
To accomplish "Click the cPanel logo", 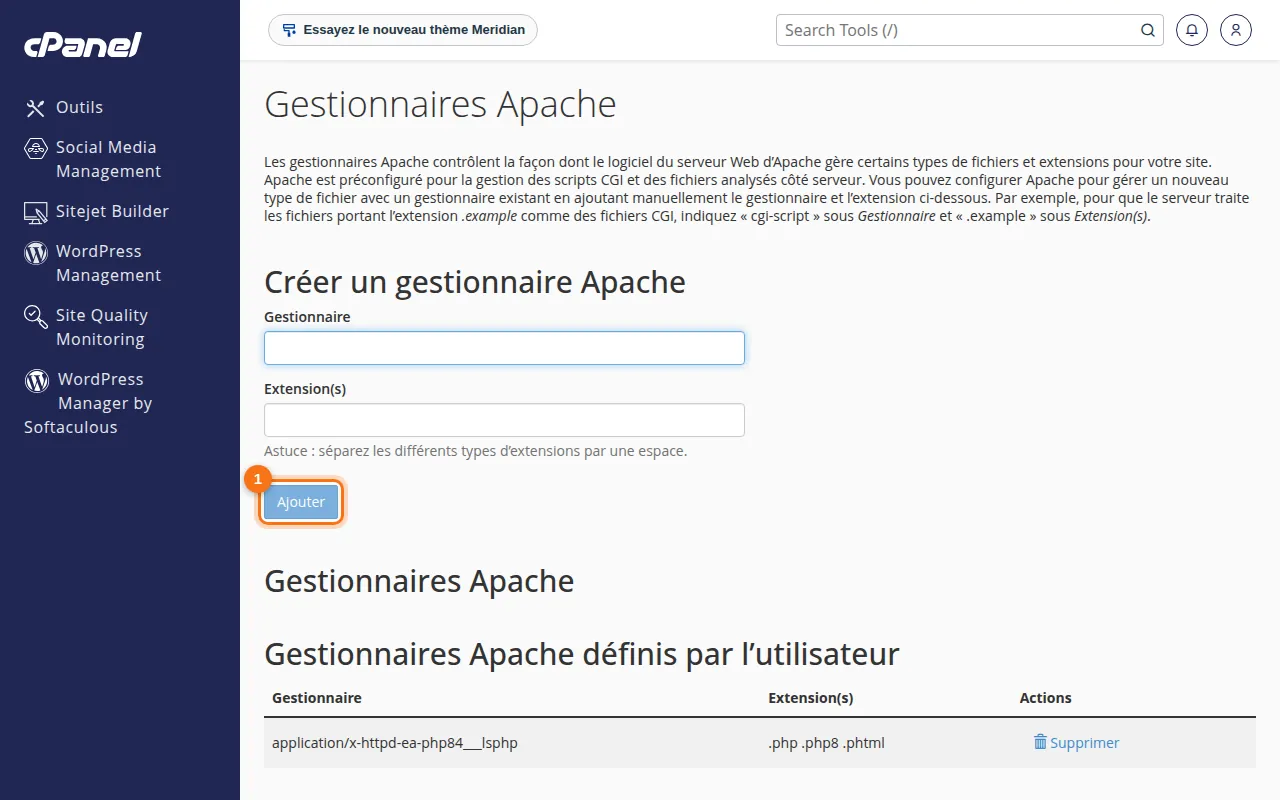I will pyautogui.click(x=83, y=44).
